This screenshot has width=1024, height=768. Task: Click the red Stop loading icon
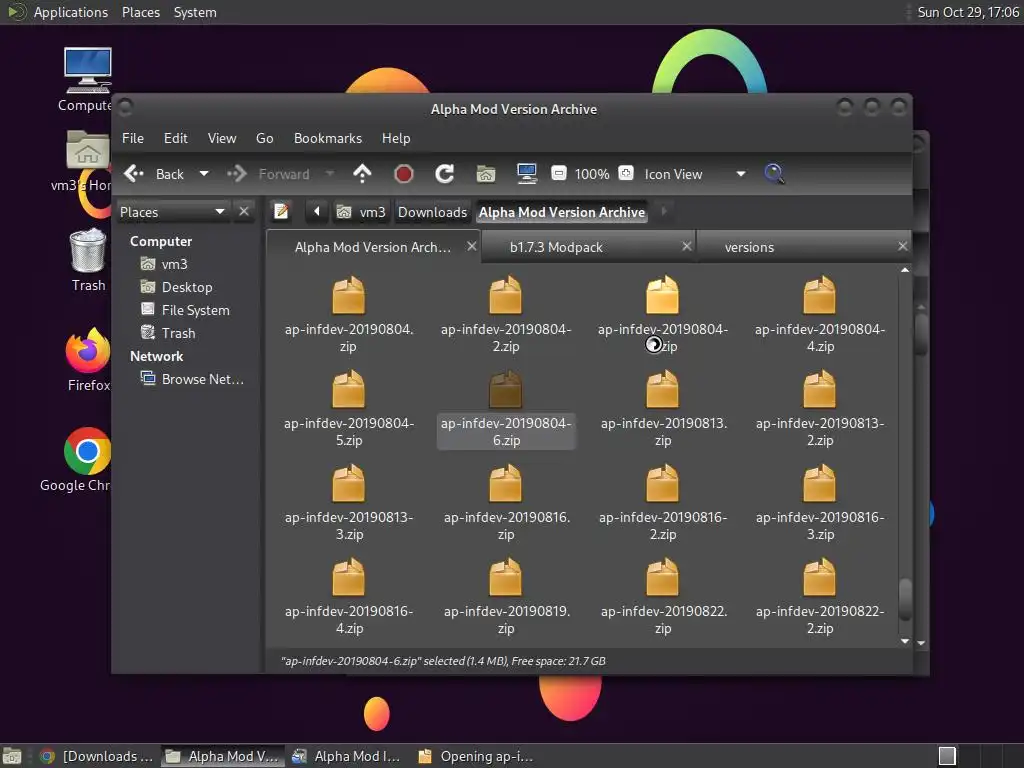pos(404,174)
